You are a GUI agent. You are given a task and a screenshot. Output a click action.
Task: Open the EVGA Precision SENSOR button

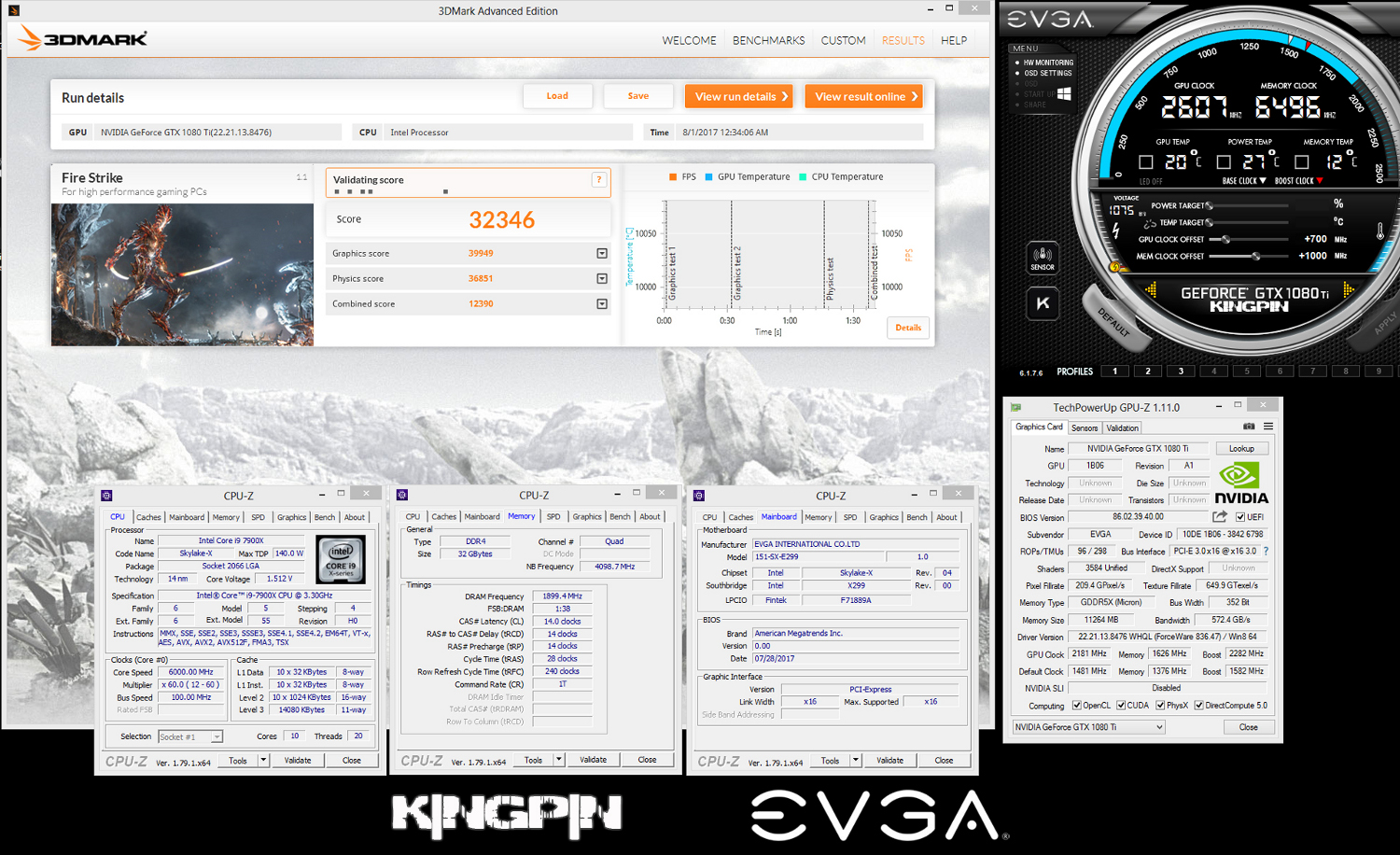(1043, 258)
